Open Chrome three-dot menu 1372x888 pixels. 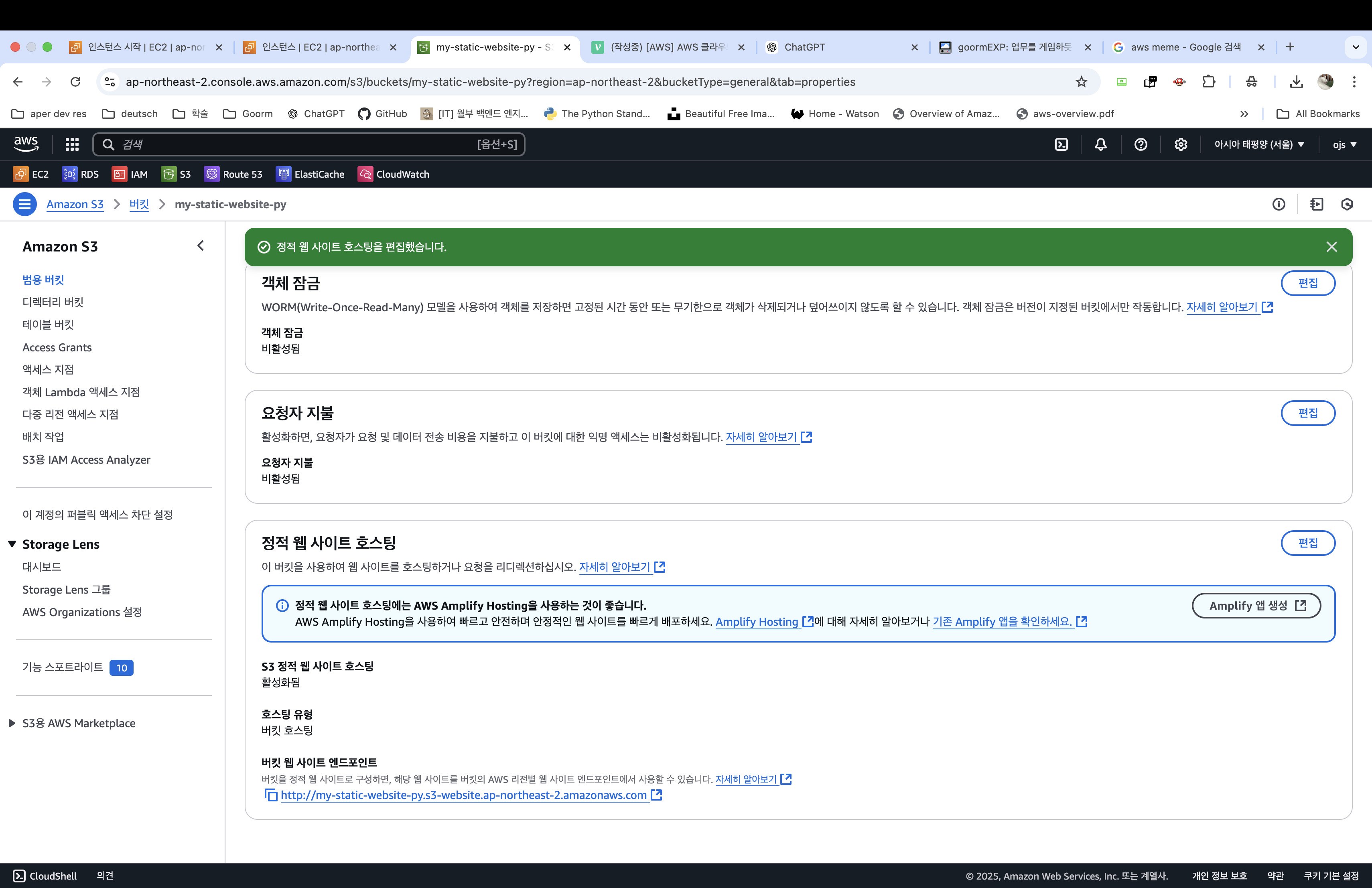(1354, 82)
